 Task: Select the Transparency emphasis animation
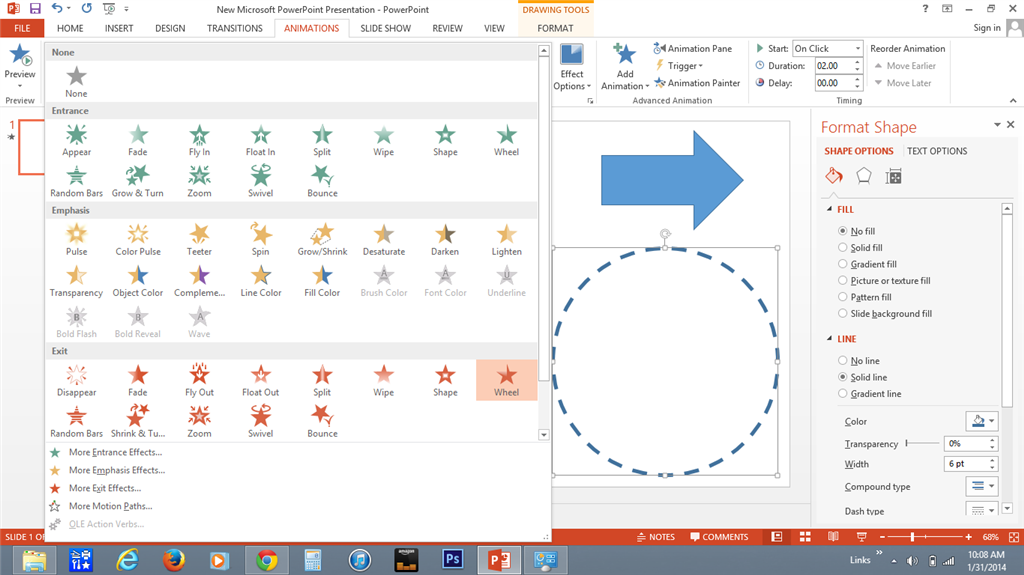[x=76, y=281]
